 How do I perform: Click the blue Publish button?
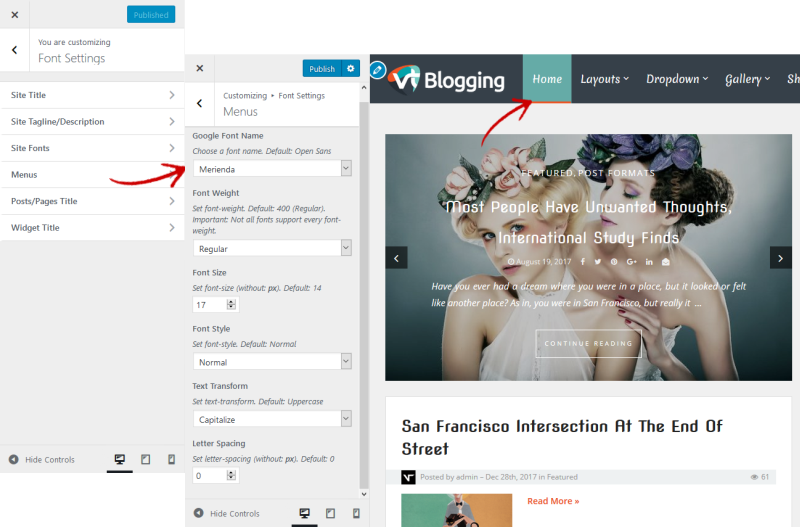[322, 69]
